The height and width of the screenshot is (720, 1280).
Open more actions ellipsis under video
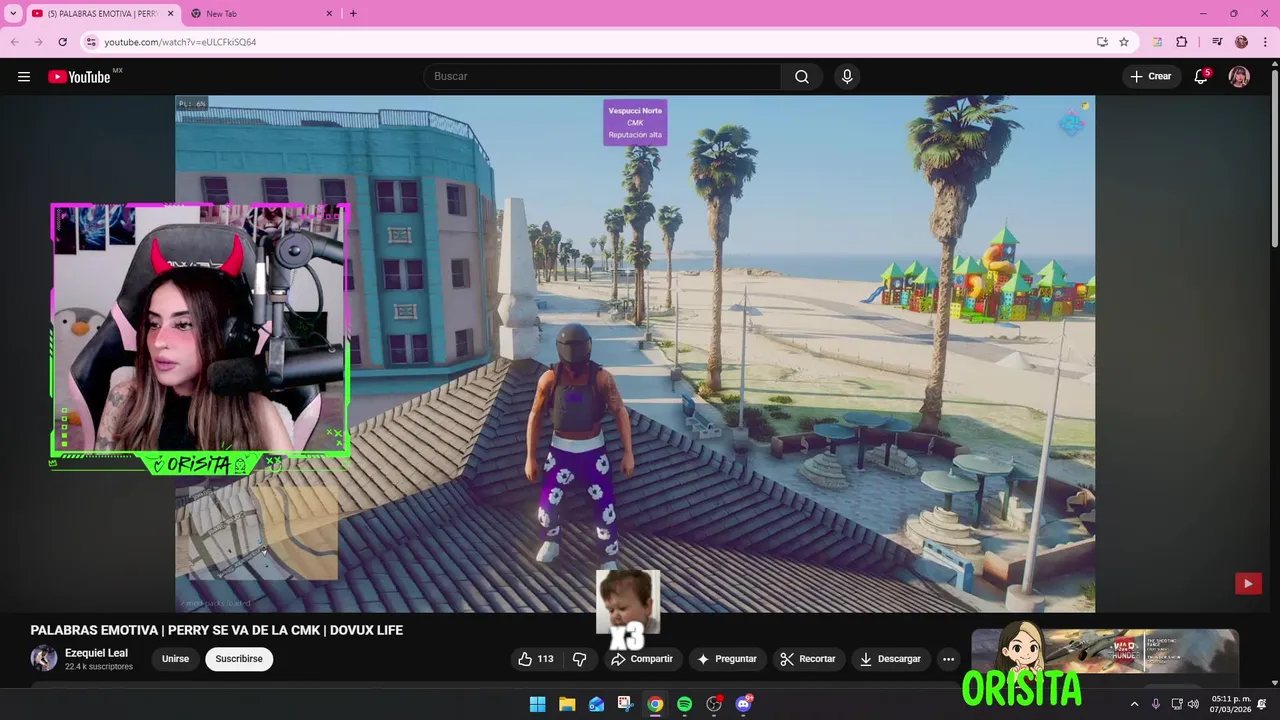pyautogui.click(x=948, y=659)
